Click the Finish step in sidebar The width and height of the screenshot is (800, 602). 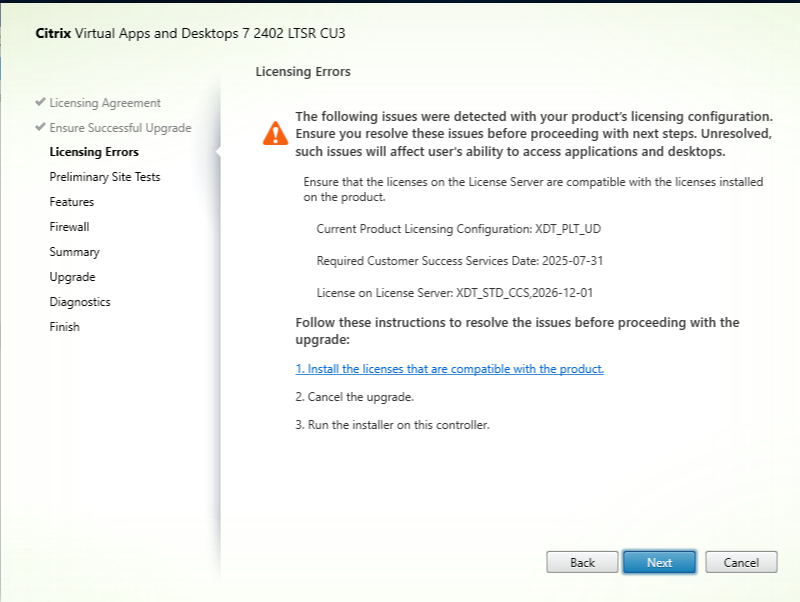(64, 327)
